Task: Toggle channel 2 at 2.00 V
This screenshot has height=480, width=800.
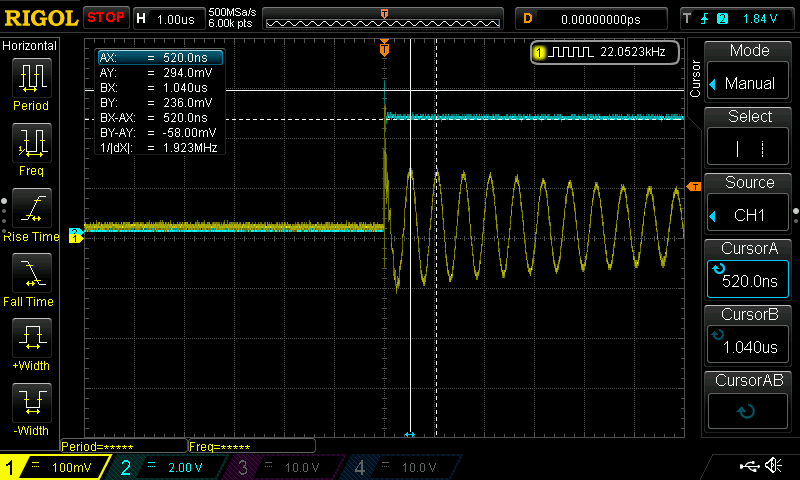Action: tap(172, 467)
